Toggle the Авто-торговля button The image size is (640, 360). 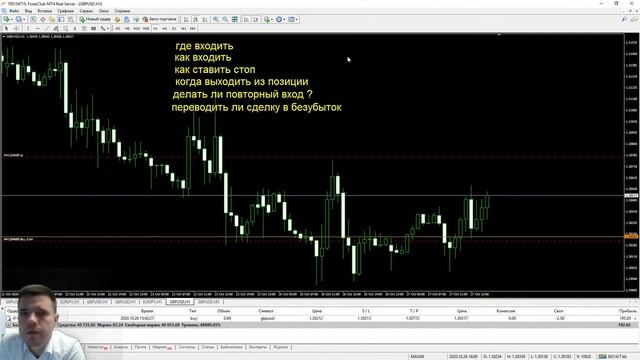click(159, 19)
